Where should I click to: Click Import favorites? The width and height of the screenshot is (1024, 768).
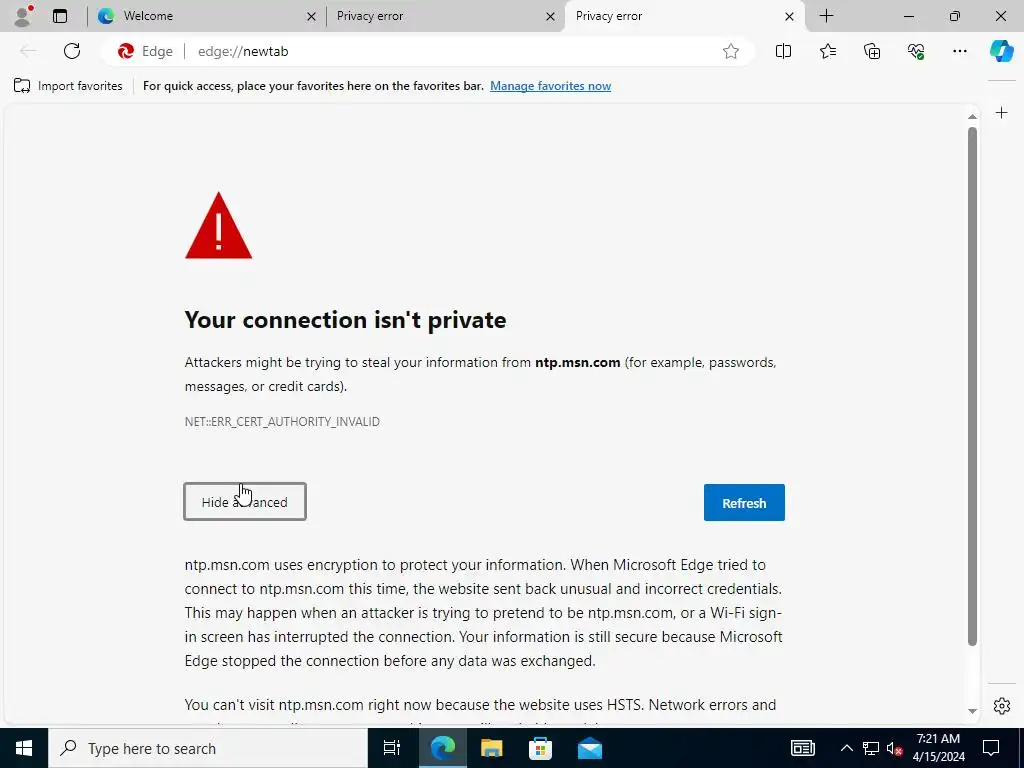pos(68,86)
